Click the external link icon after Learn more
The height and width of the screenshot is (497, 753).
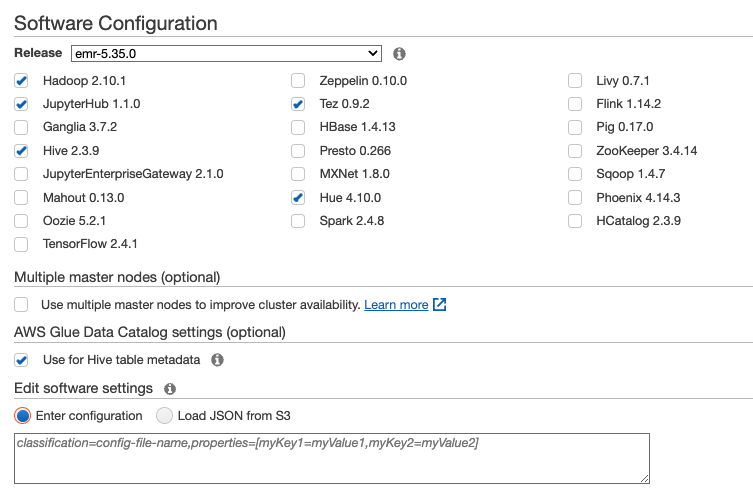(x=439, y=304)
